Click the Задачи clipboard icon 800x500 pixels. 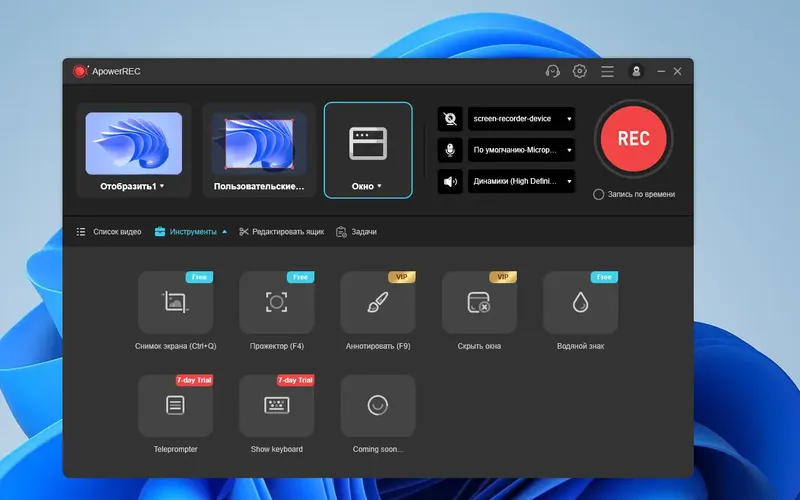click(341, 232)
